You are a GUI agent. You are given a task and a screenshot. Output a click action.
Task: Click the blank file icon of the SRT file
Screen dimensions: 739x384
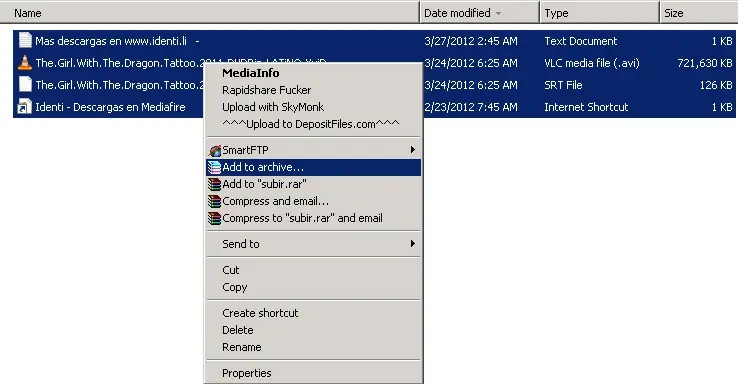[25, 85]
